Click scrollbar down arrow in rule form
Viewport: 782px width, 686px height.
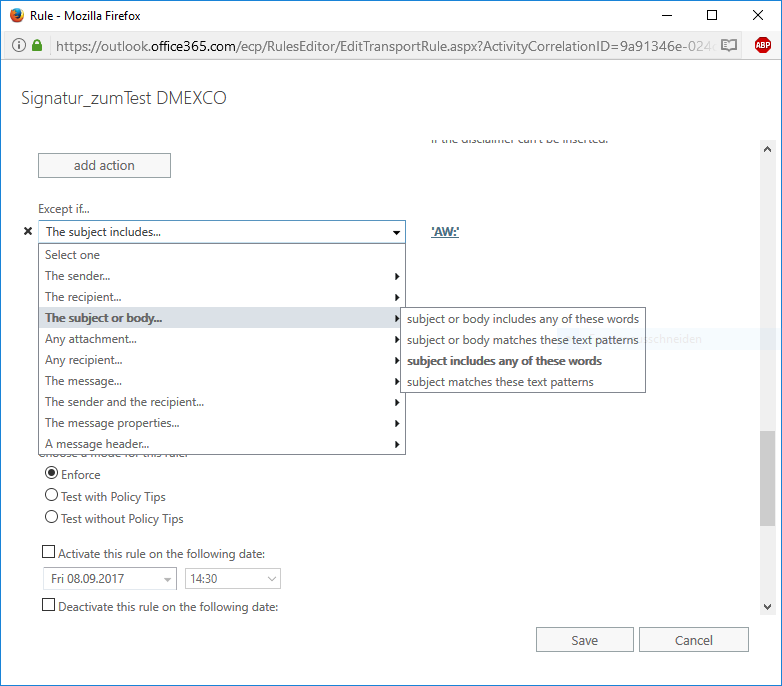[767, 607]
